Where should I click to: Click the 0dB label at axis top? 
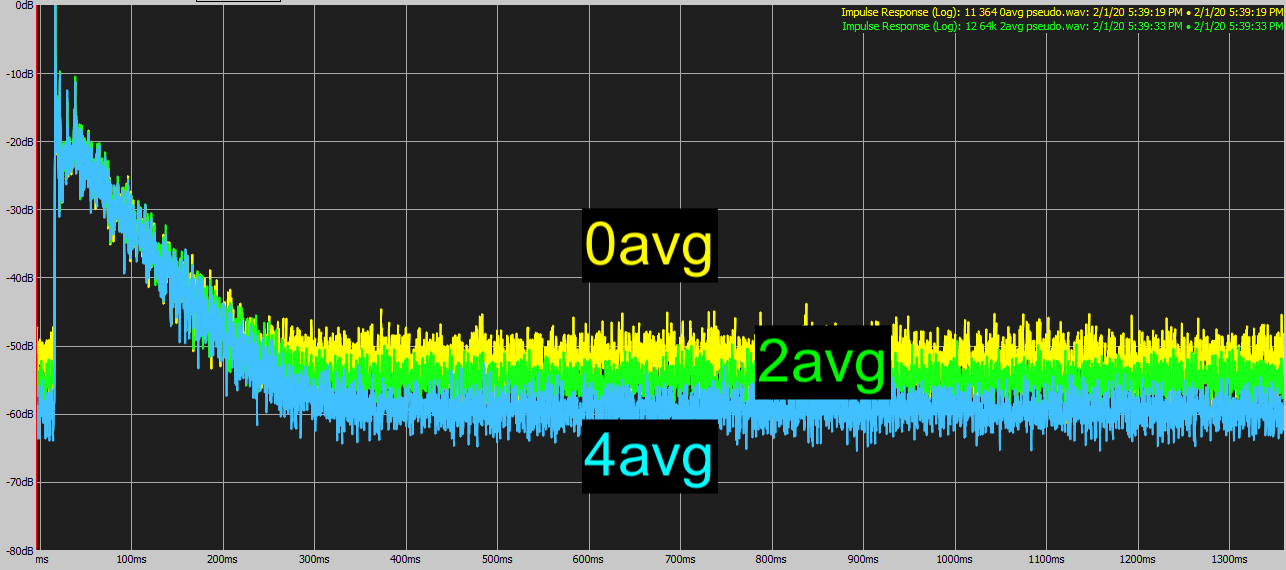[23, 5]
